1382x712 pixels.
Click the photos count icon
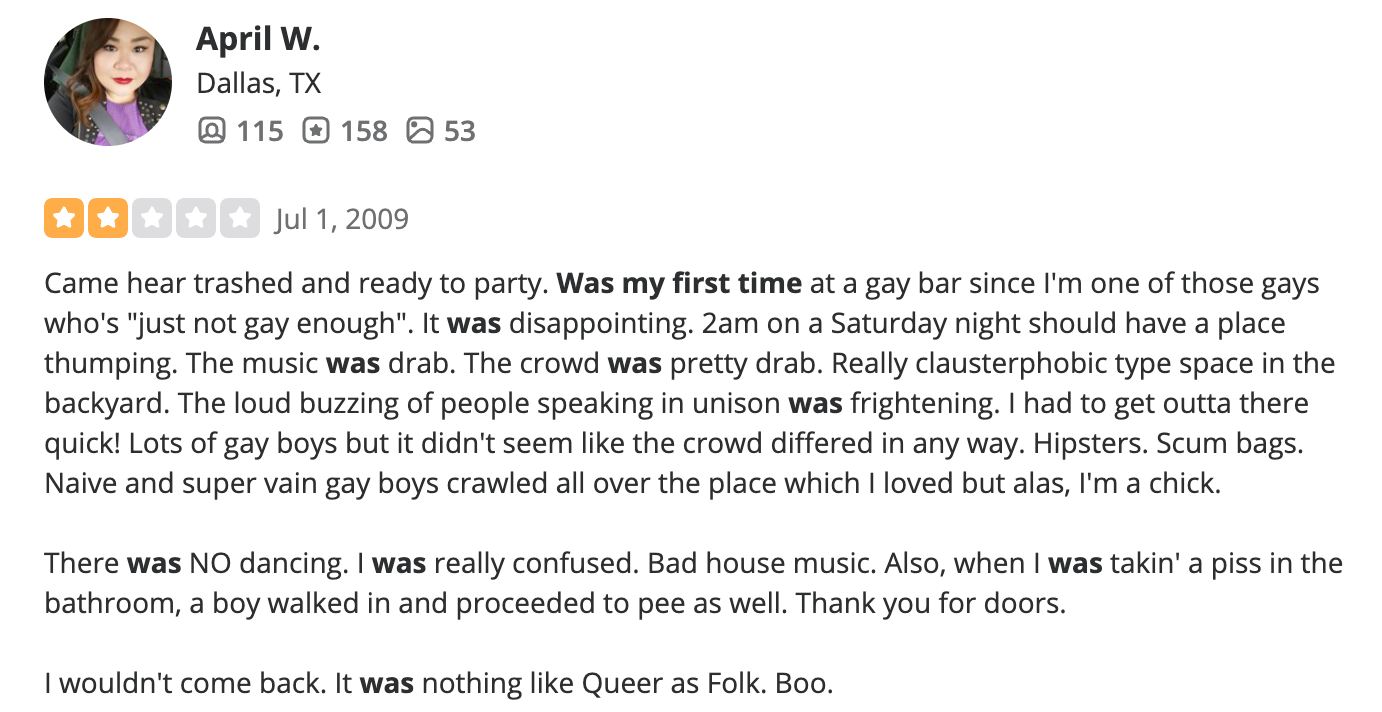(x=420, y=130)
